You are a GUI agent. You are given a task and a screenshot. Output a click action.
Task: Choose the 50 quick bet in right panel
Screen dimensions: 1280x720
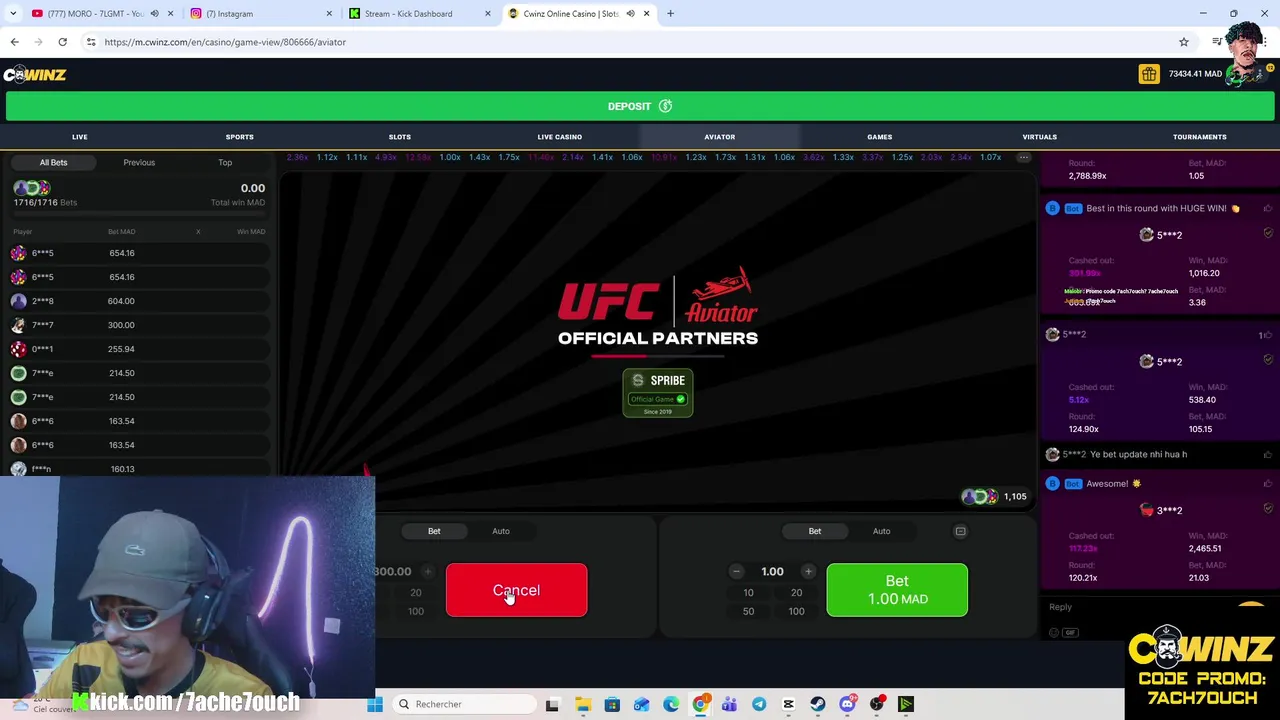click(x=748, y=611)
